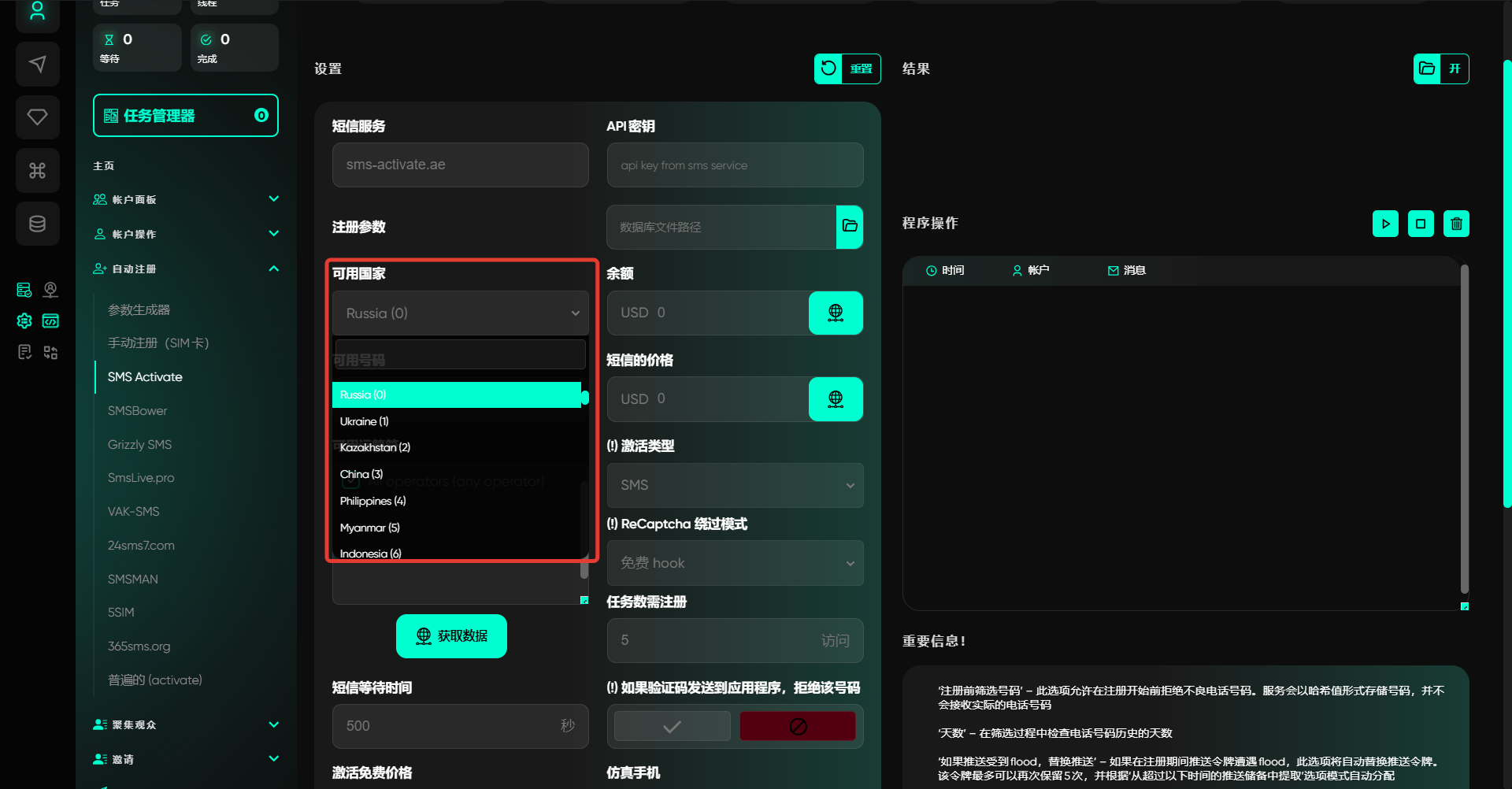Viewport: 1512px width, 789px height.
Task: Click the play icon in program operations
Action: (x=1385, y=224)
